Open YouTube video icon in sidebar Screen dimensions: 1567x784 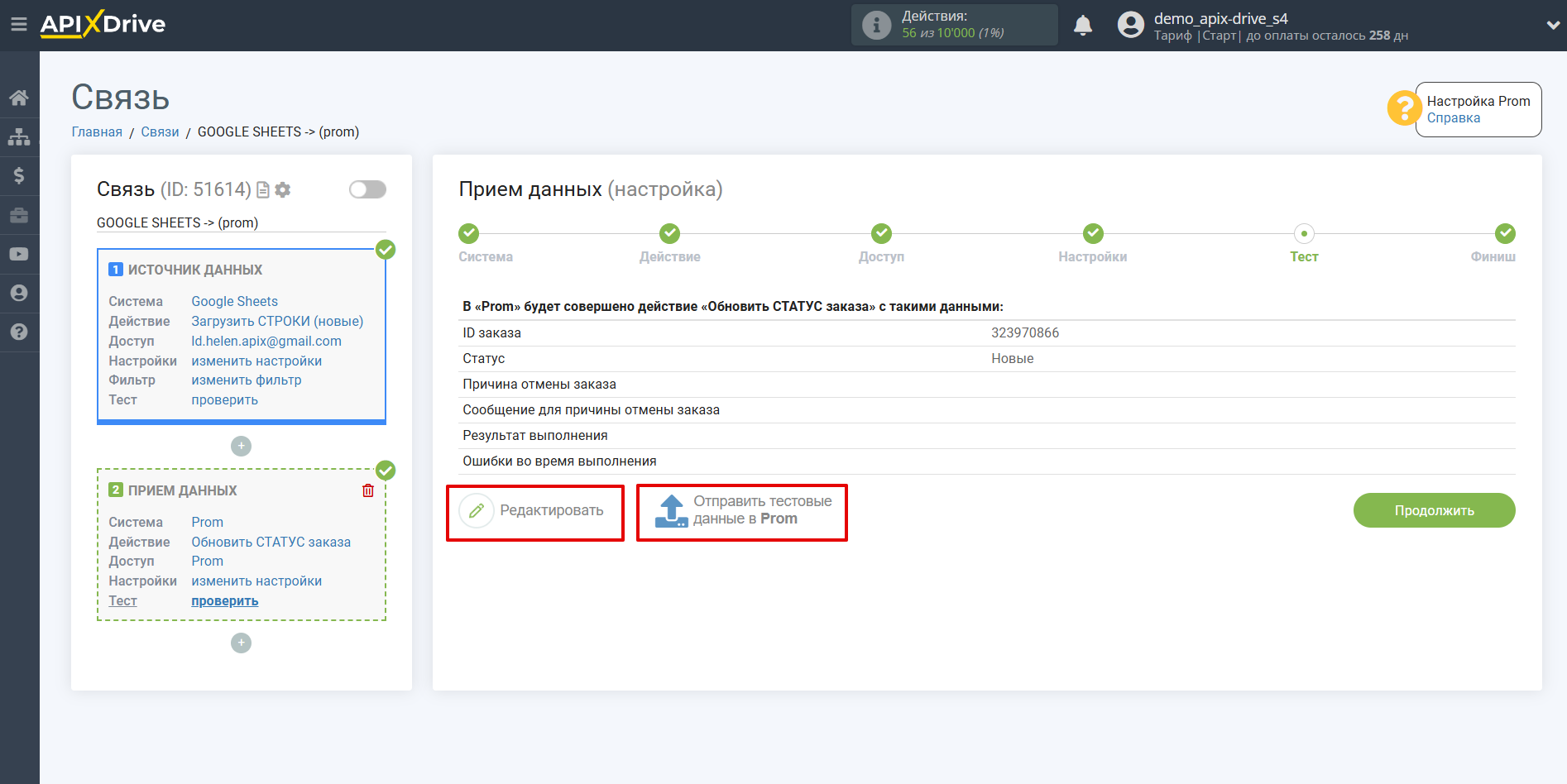19,254
